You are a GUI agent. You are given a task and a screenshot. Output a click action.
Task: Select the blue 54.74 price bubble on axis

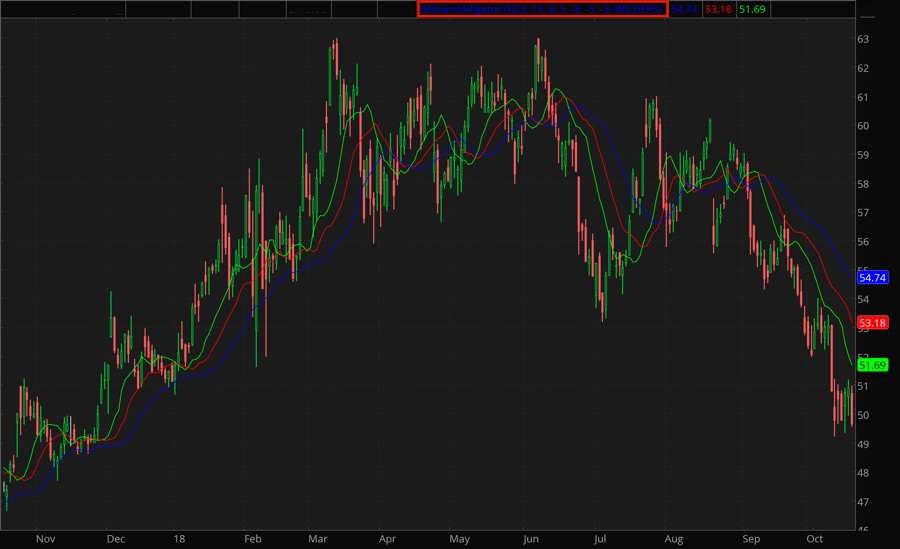(873, 277)
